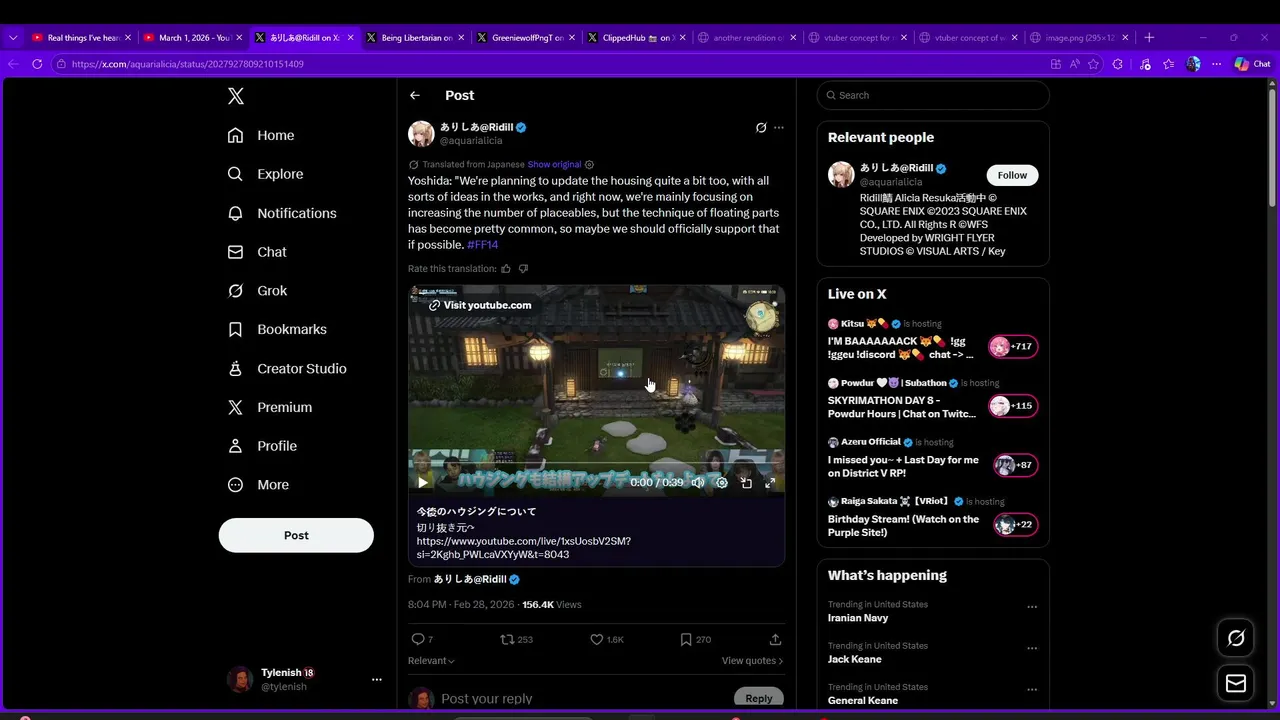1280x720 pixels.
Task: Open Copilot Chat button in browser toolbar
Action: click(x=1253, y=64)
